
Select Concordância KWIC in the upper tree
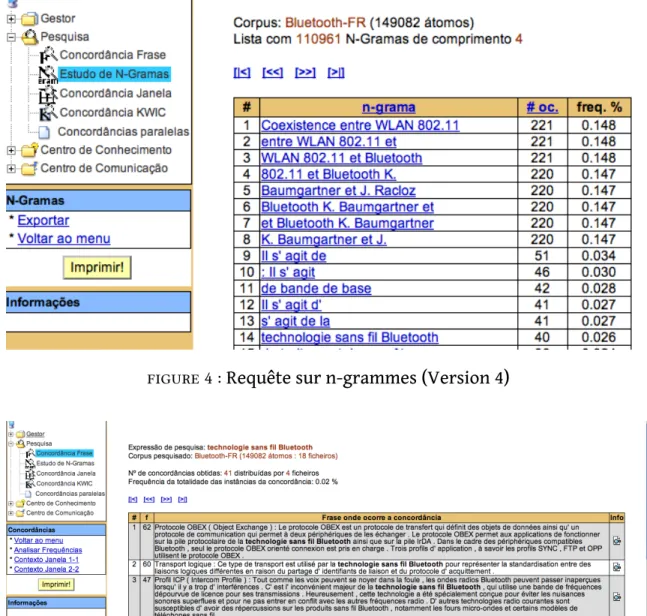pyautogui.click(x=112, y=112)
